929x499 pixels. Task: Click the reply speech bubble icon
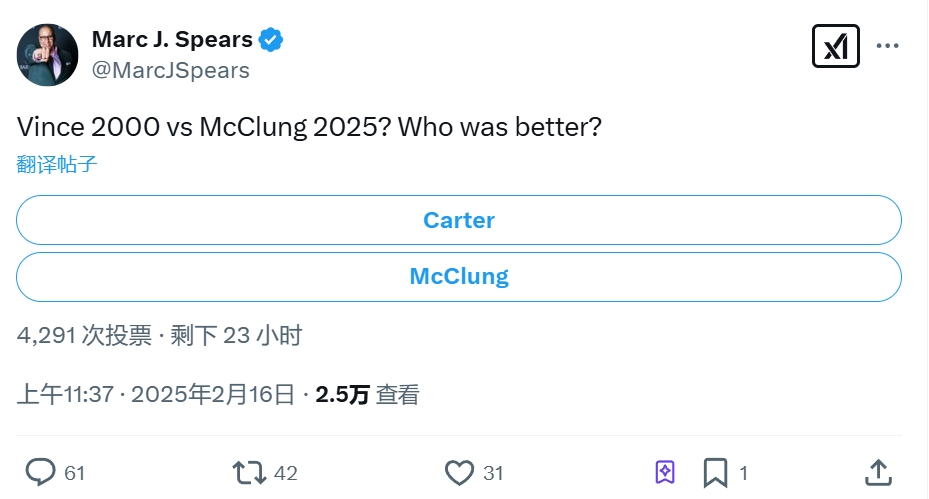(x=40, y=472)
